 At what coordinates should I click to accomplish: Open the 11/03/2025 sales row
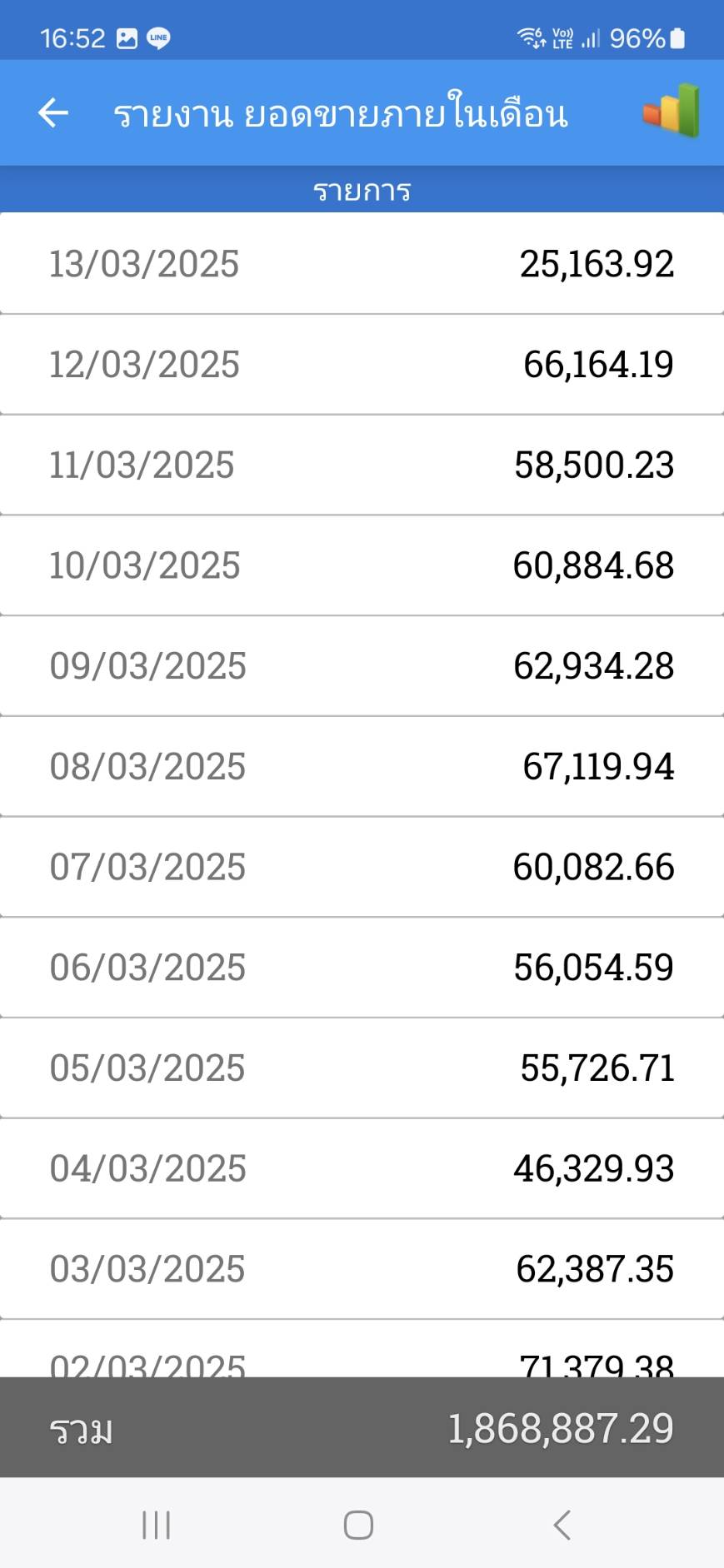click(x=362, y=465)
